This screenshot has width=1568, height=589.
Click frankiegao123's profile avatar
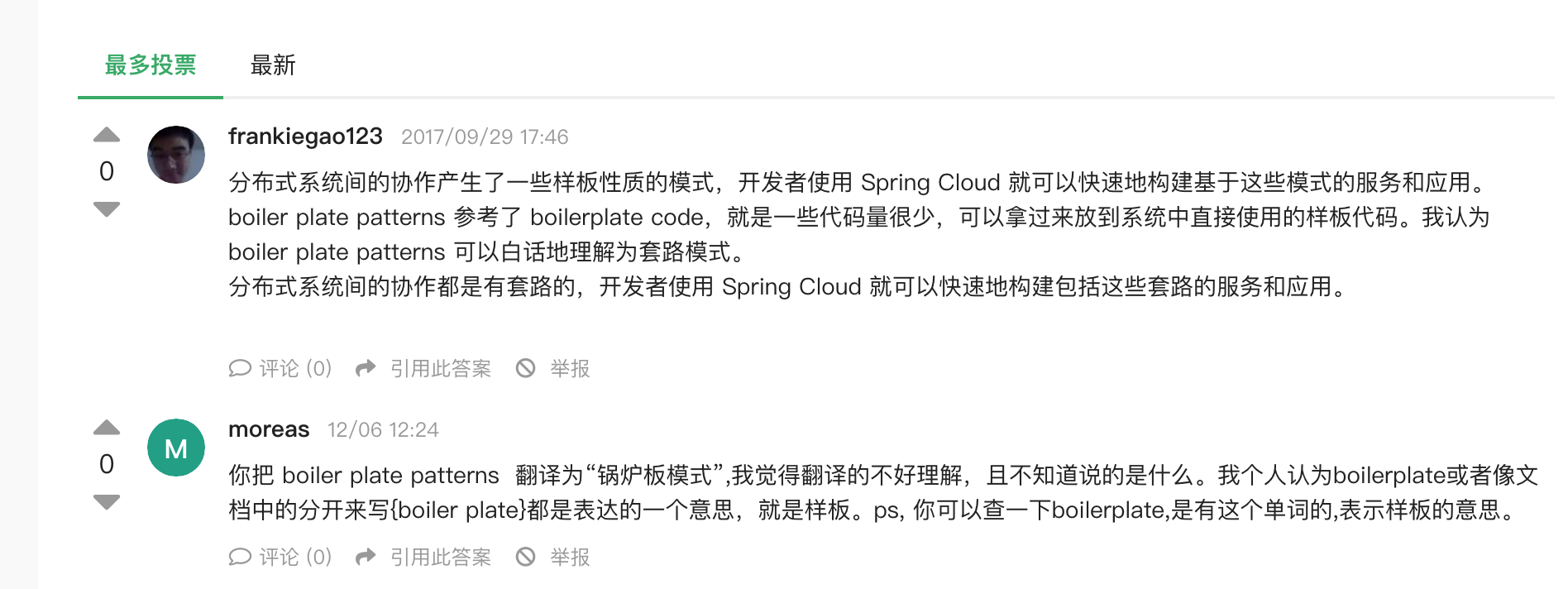[x=176, y=156]
